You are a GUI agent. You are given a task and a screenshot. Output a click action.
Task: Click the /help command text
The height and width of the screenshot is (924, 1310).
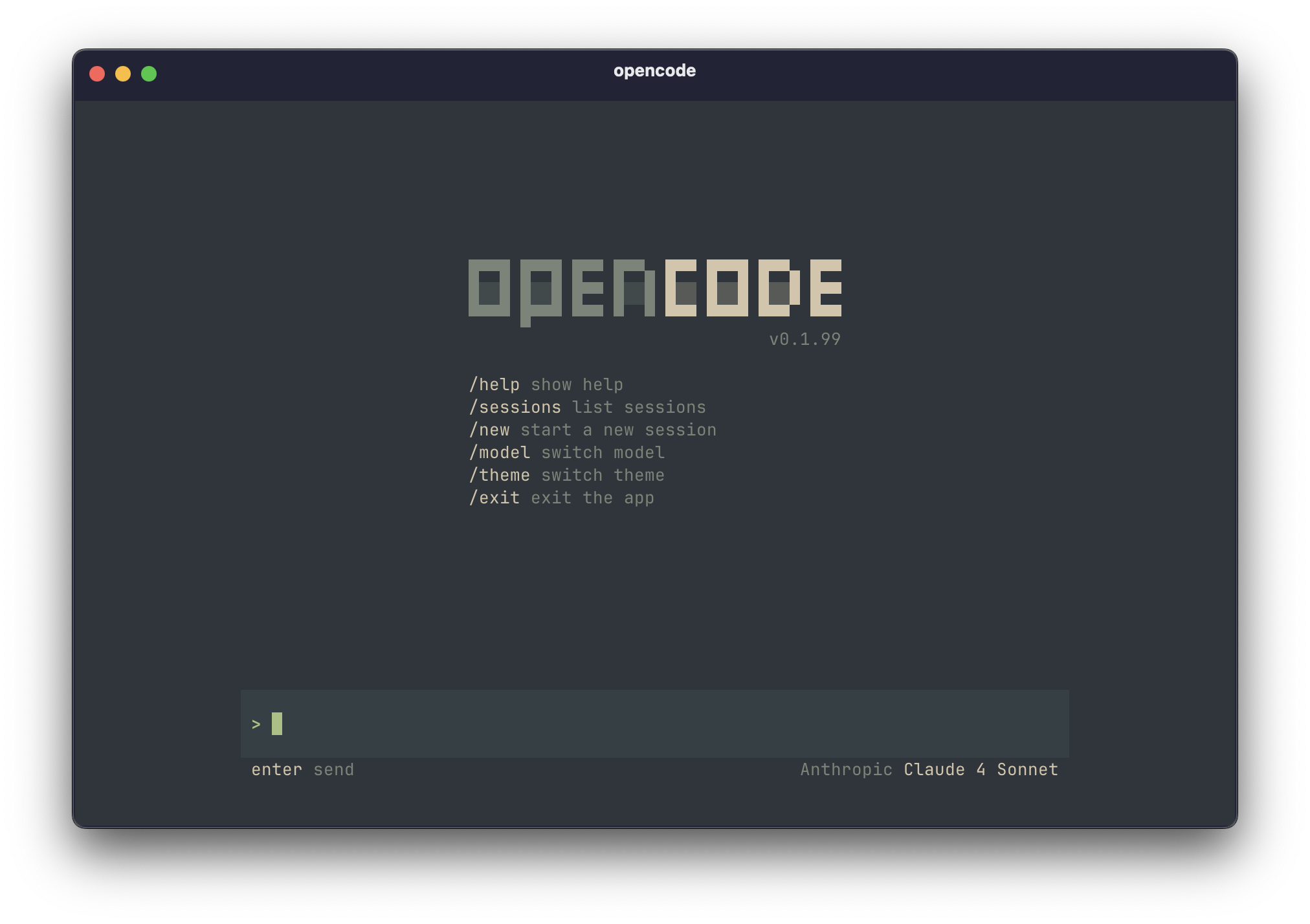pyautogui.click(x=494, y=384)
